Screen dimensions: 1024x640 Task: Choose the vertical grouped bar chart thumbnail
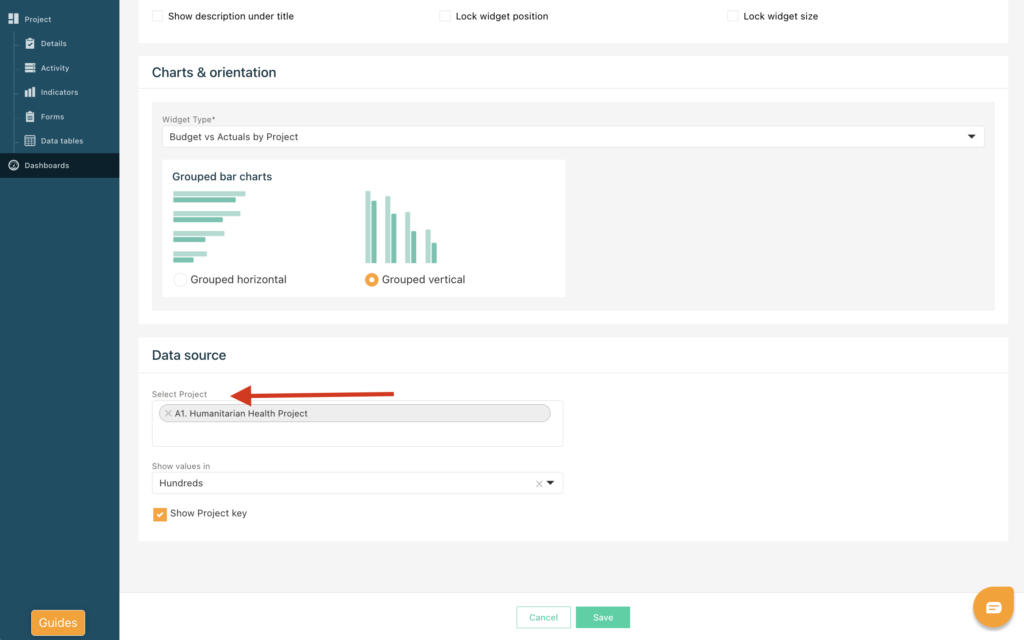401,227
